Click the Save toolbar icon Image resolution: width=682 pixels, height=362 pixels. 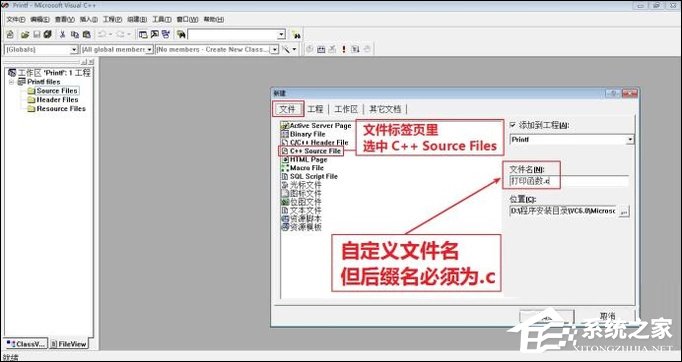[x=37, y=34]
